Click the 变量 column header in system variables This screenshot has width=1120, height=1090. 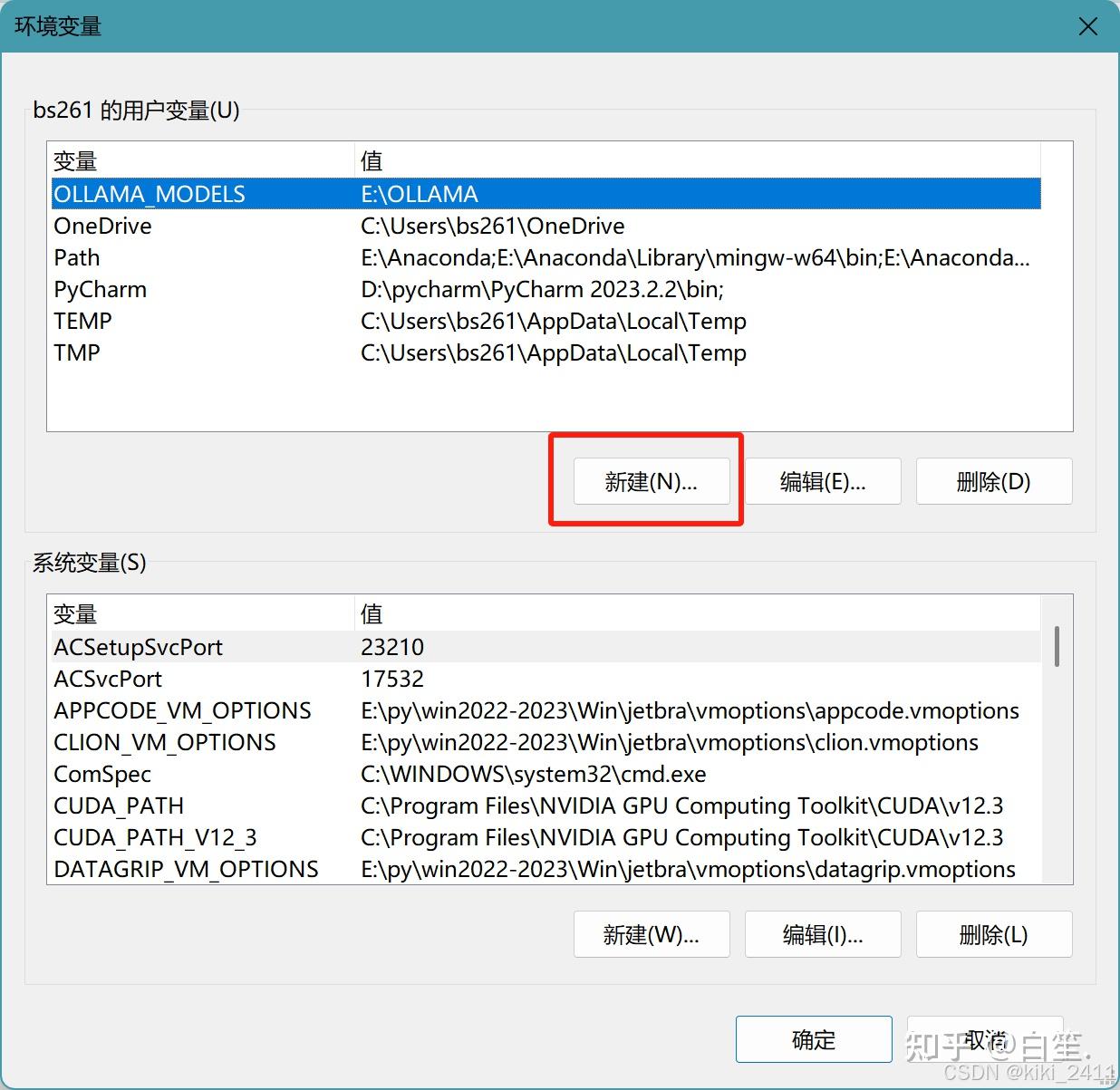201,614
